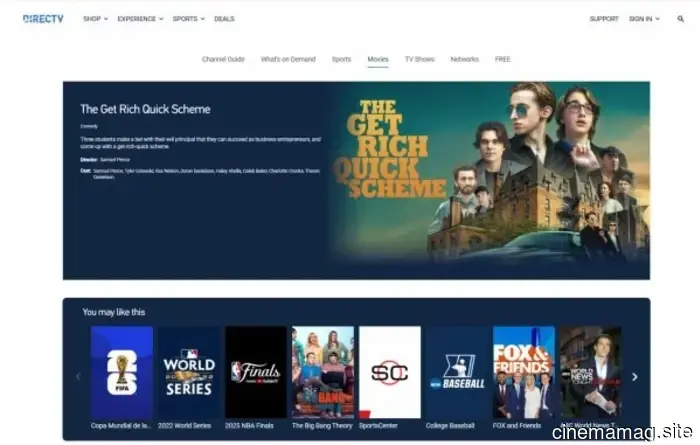Expand the SHOP dropdown menu
The image size is (700, 445).
point(96,19)
